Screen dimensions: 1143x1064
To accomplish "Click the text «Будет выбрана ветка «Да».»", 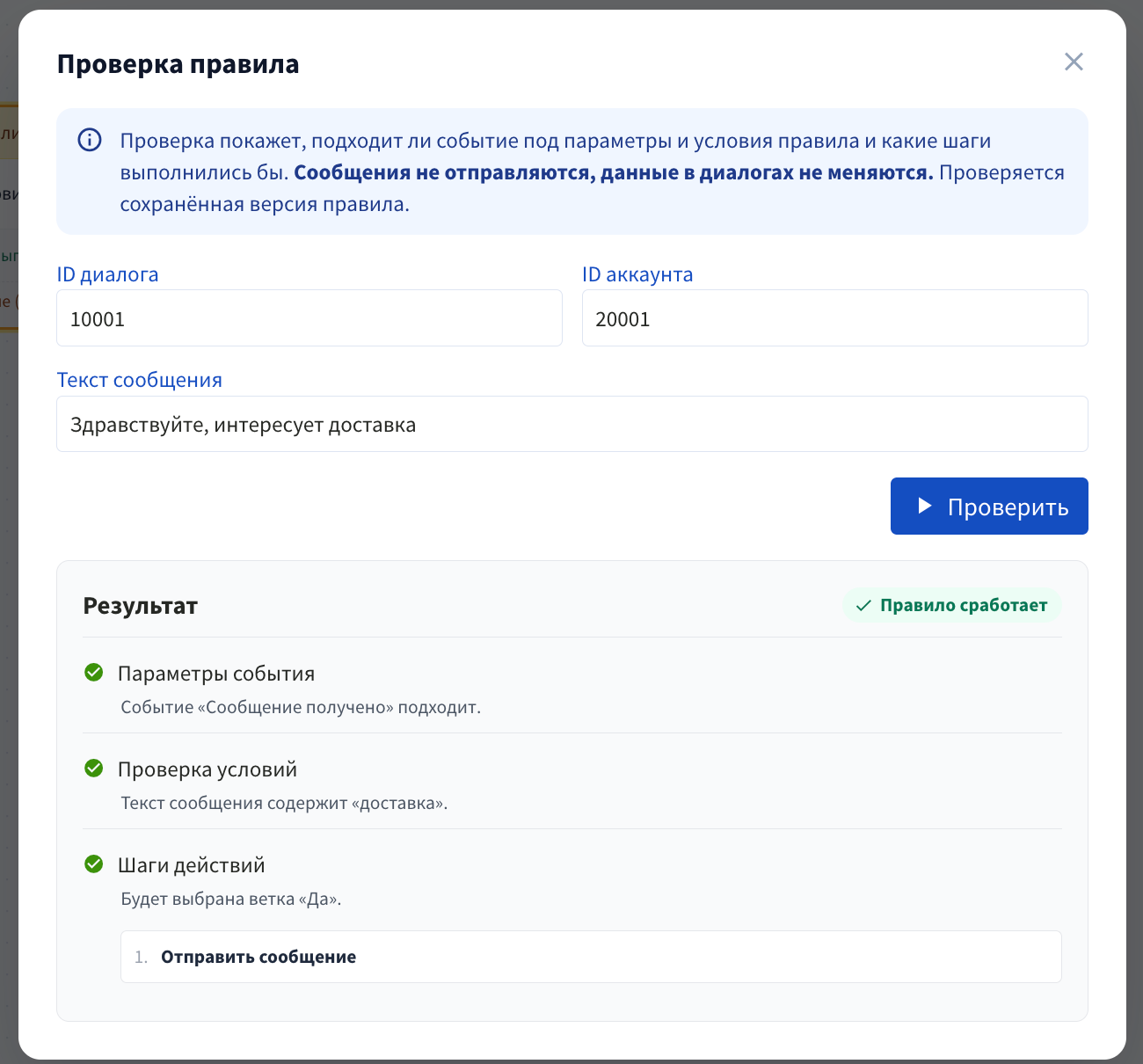I will (x=231, y=899).
